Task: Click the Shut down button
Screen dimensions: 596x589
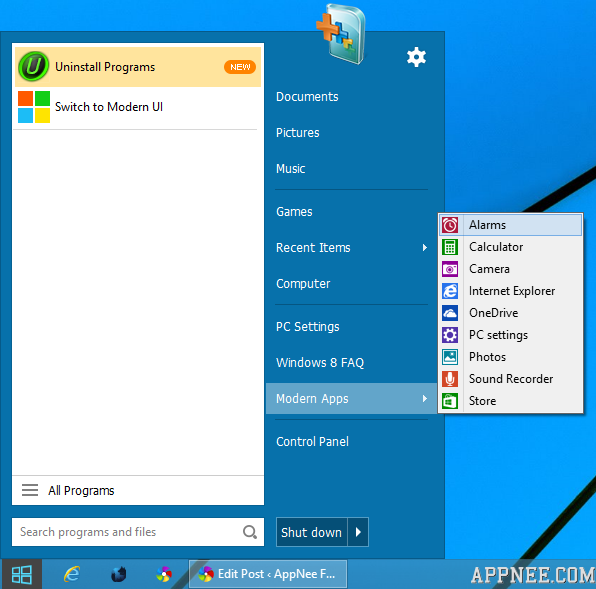Action: click(x=312, y=532)
